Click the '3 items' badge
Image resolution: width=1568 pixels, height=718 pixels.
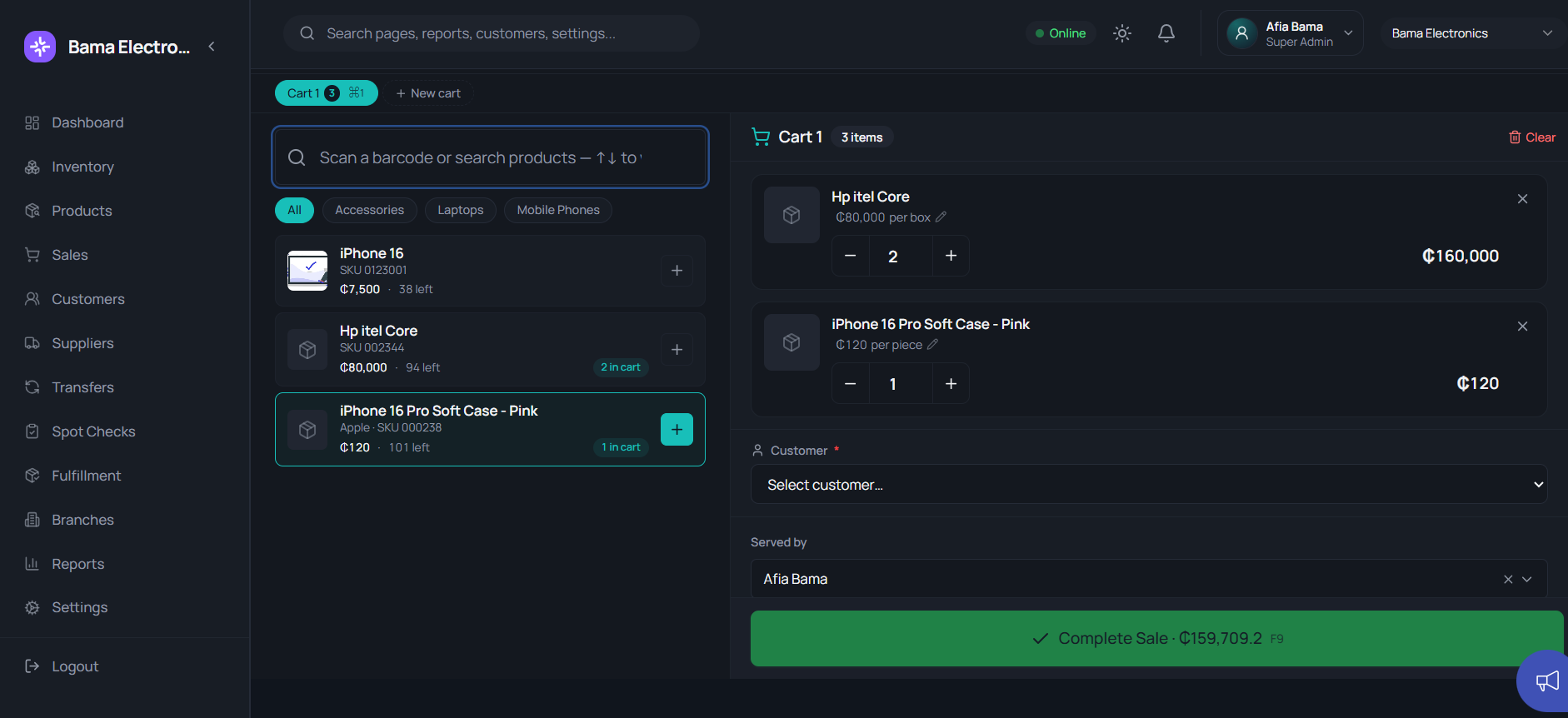pos(861,137)
